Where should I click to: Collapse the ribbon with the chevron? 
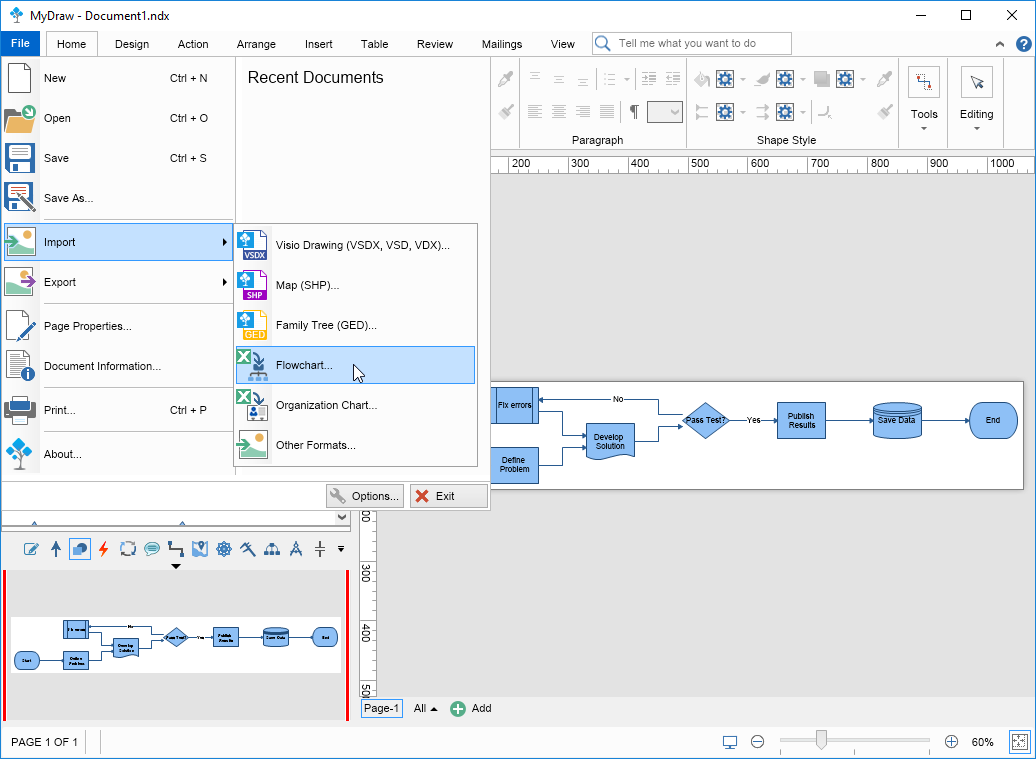click(1000, 44)
